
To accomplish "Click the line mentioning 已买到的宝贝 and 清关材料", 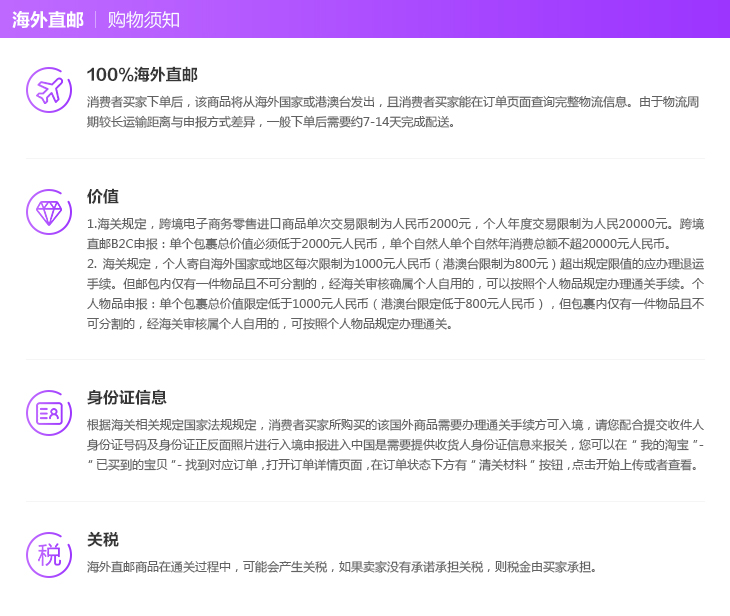I will (393, 465).
